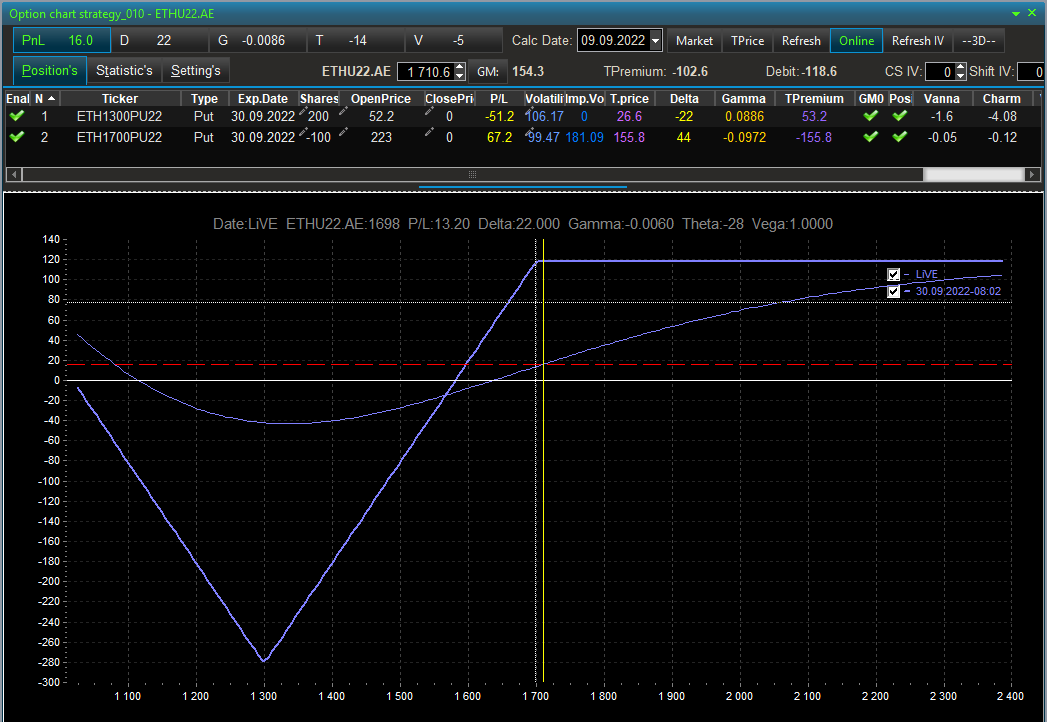This screenshot has width=1047, height=722.
Task: Decrease the ETHU22.AE price spinner down
Action: [459, 76]
